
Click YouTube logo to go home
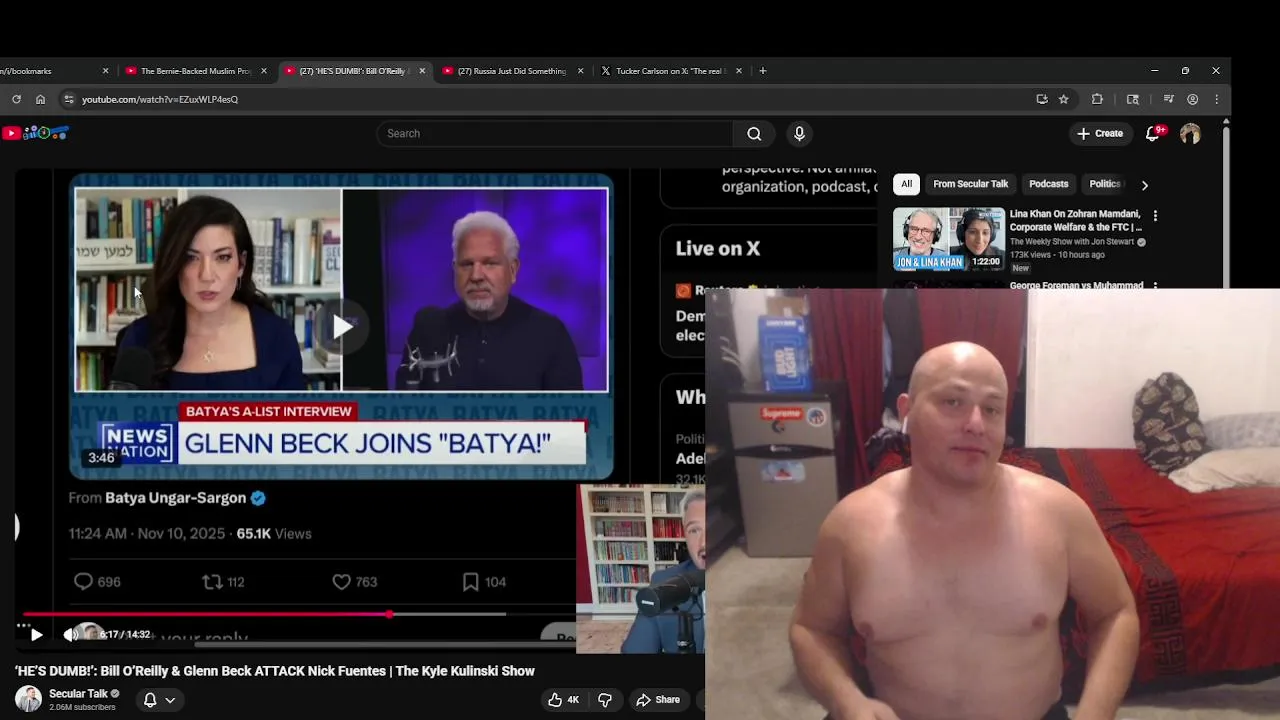tap(36, 133)
